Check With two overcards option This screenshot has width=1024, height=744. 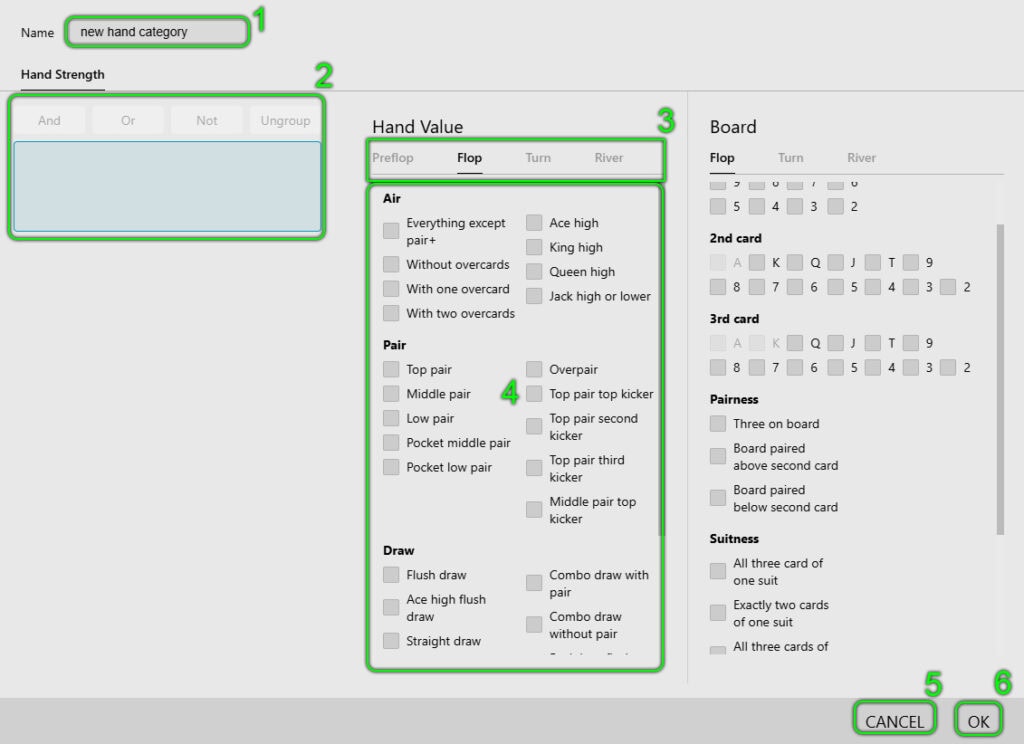(x=391, y=313)
